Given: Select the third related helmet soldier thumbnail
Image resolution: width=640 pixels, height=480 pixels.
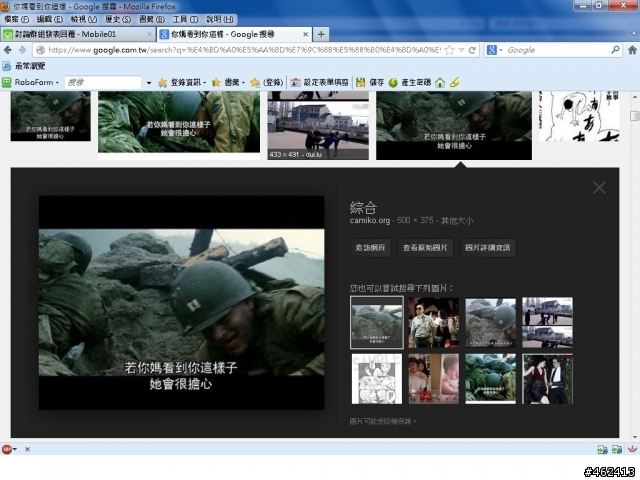Looking at the screenshot, I should point(491,322).
